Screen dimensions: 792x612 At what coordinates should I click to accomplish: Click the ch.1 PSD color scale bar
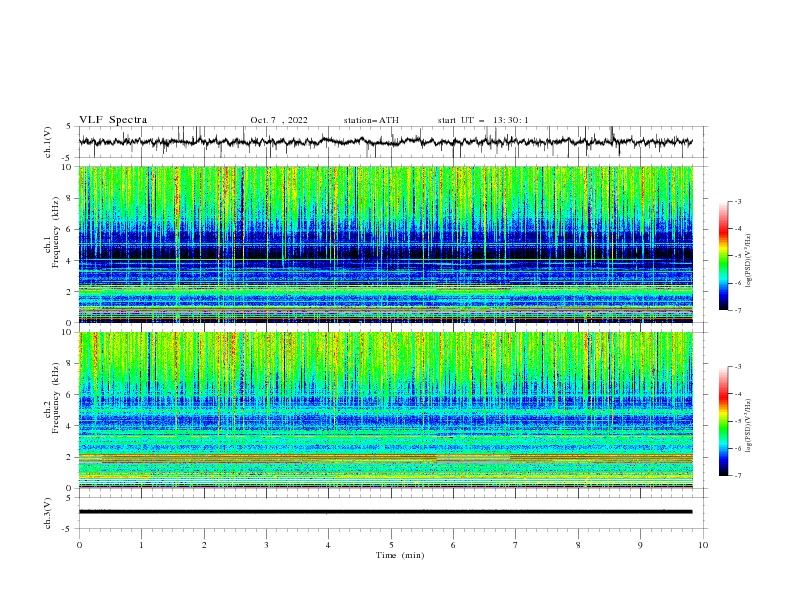pyautogui.click(x=723, y=256)
